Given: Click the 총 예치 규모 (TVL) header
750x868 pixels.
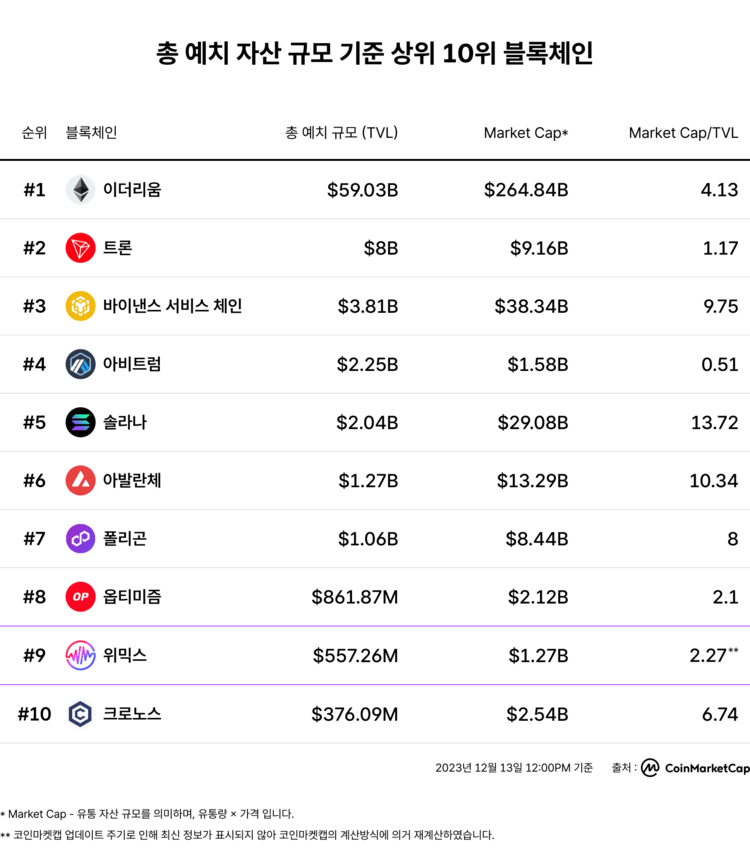Looking at the screenshot, I should pos(341,132).
